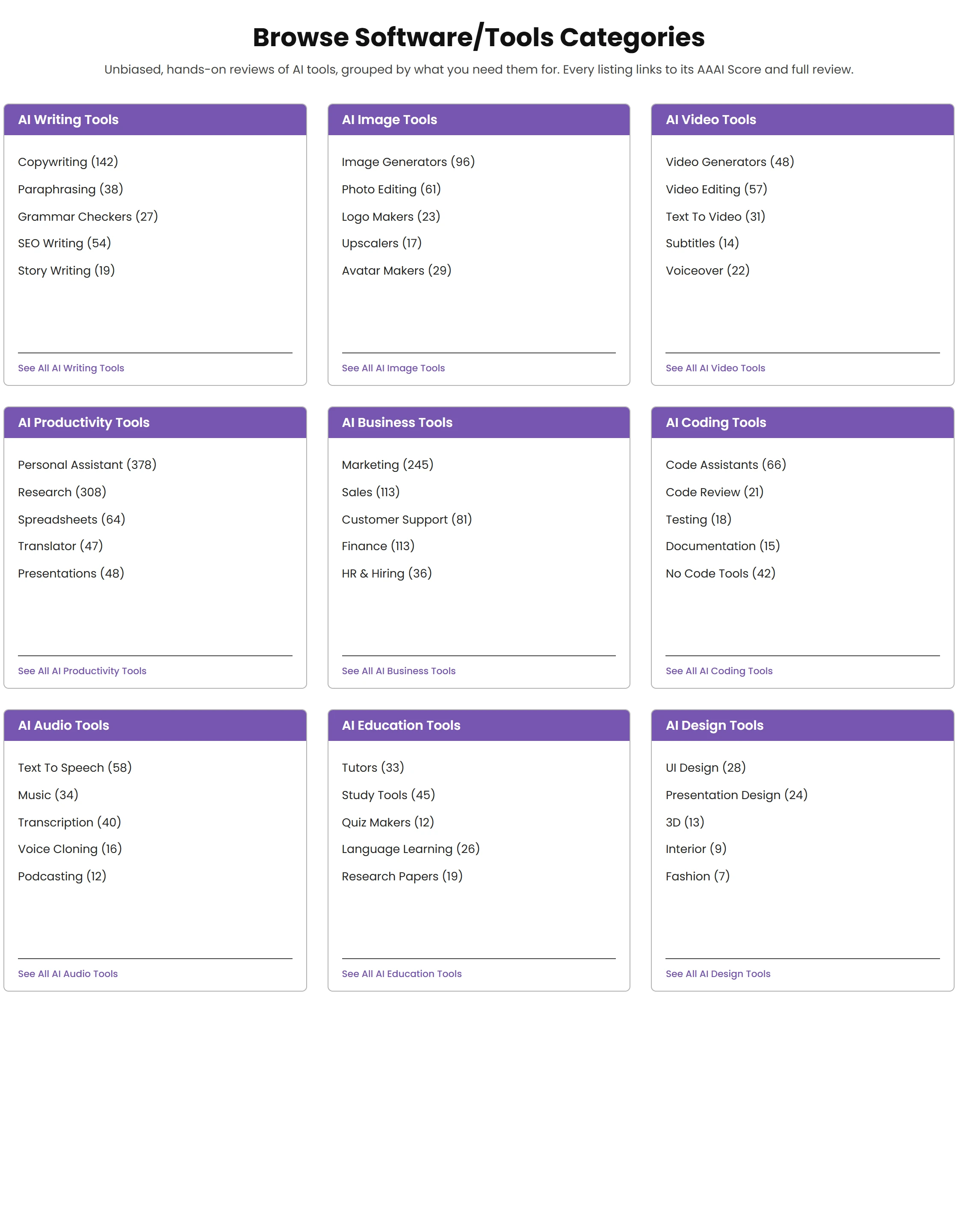Select Music (34) category
958x1232 pixels.
click(48, 795)
